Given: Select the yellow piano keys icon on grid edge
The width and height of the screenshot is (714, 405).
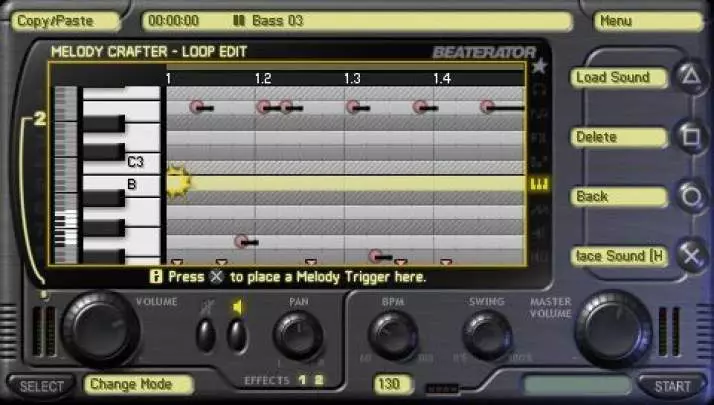Looking at the screenshot, I should (x=539, y=184).
